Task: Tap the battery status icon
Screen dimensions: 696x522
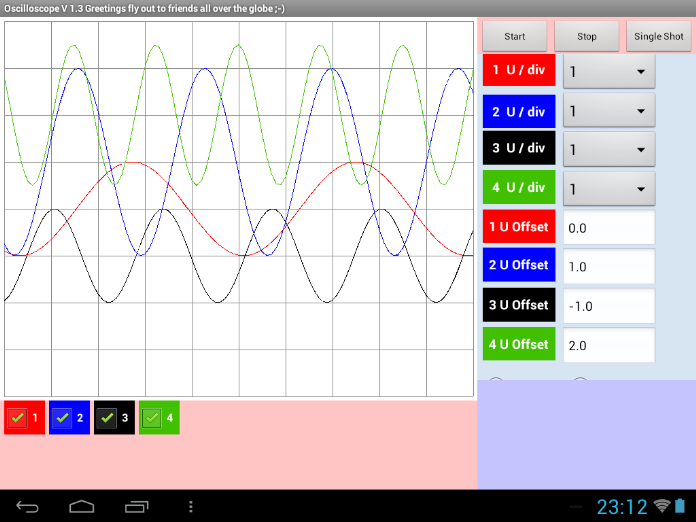Action: click(x=680, y=506)
